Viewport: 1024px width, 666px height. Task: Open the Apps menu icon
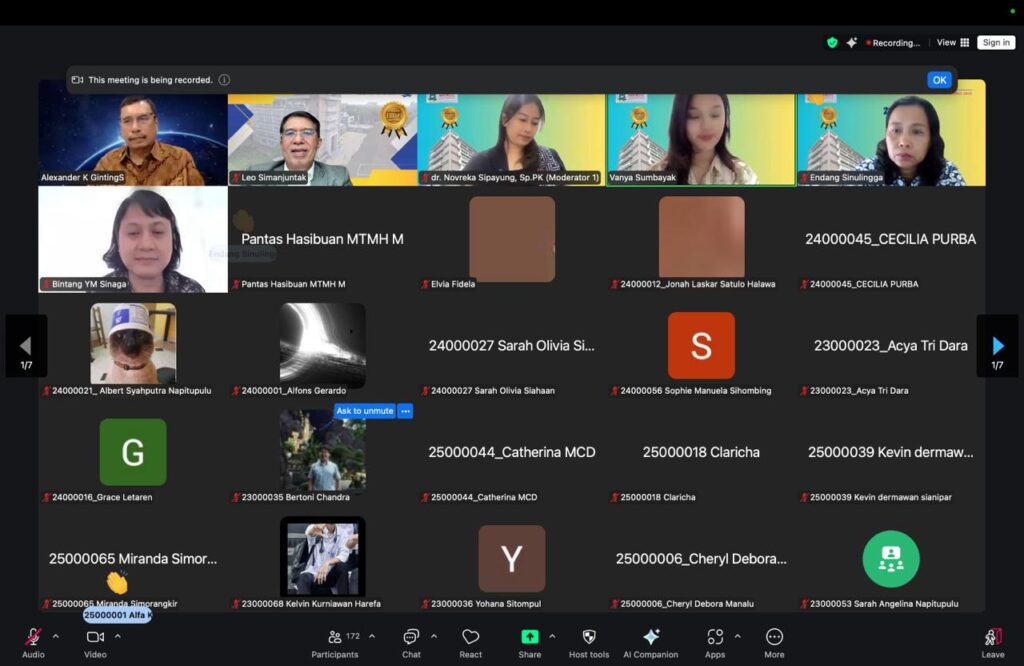pyautogui.click(x=714, y=638)
